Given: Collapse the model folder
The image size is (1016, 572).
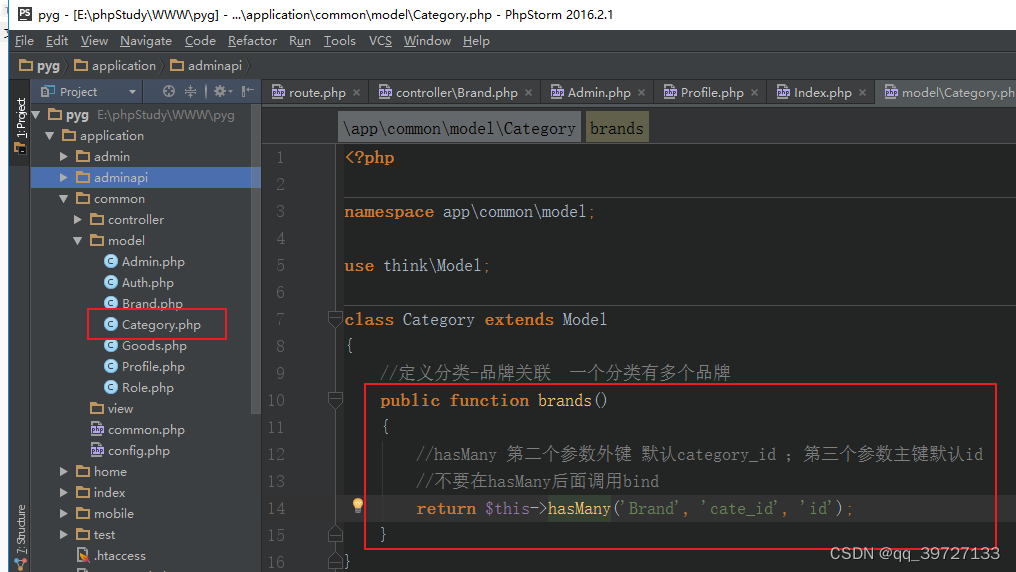Looking at the screenshot, I should click(x=78, y=241).
